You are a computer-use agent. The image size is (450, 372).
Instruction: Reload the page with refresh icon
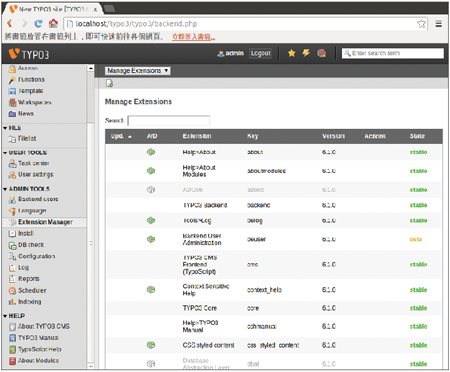[38, 23]
